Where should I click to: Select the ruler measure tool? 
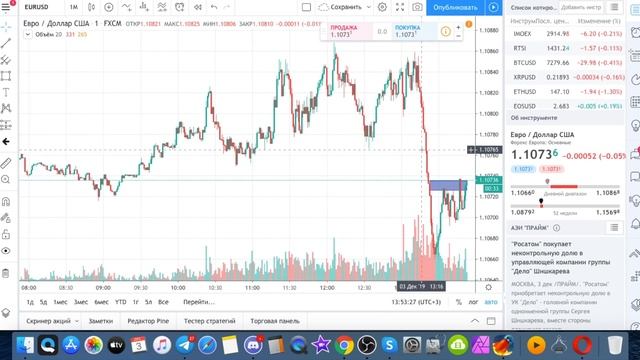coord(6,164)
